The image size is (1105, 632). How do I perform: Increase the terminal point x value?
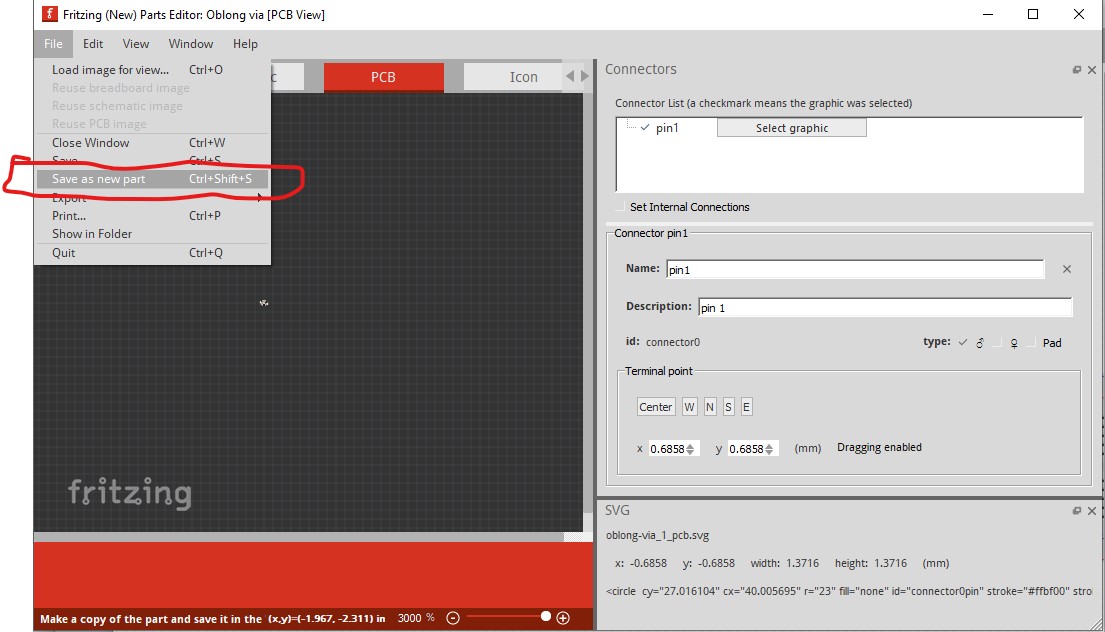[x=691, y=446]
